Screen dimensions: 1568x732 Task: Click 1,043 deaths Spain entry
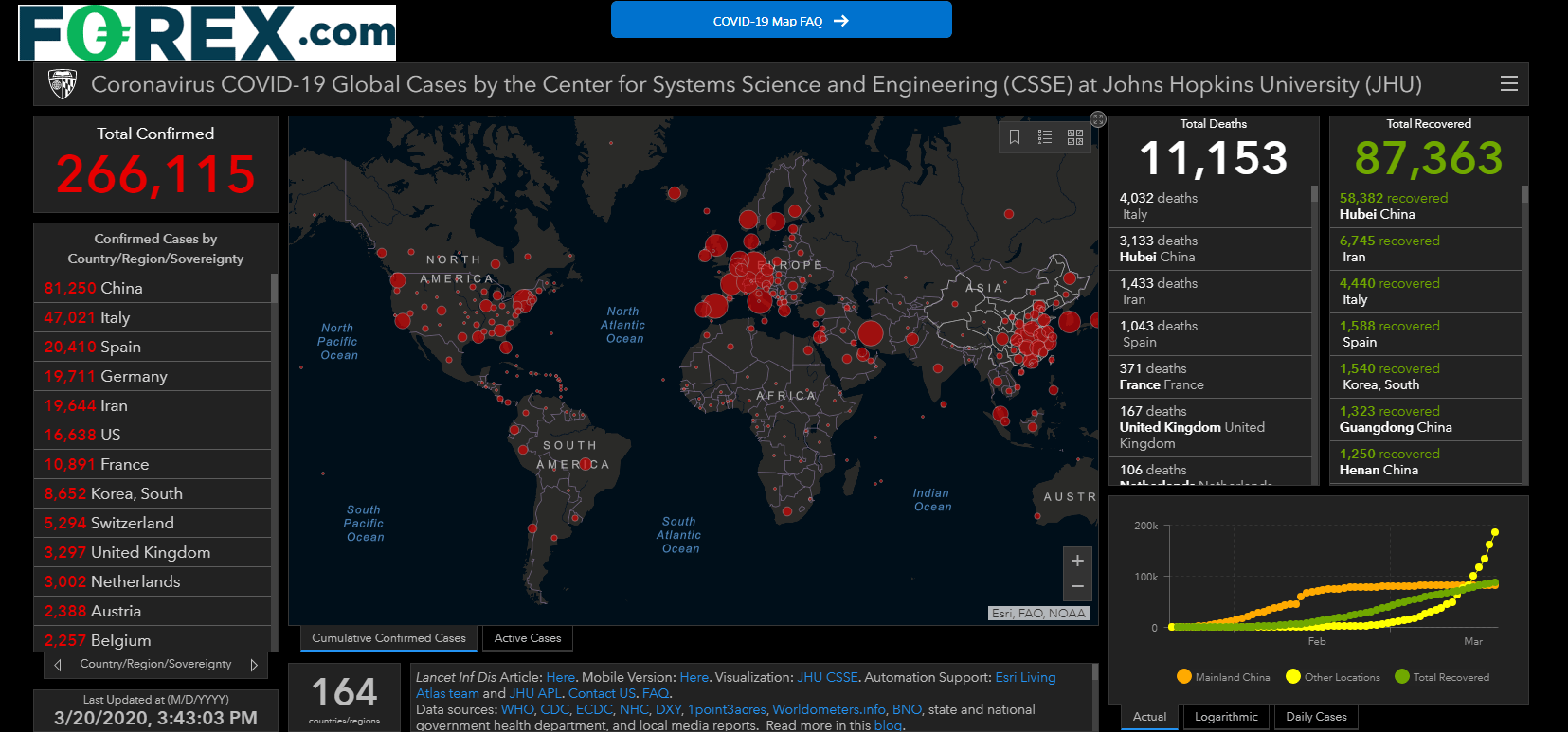1210,334
